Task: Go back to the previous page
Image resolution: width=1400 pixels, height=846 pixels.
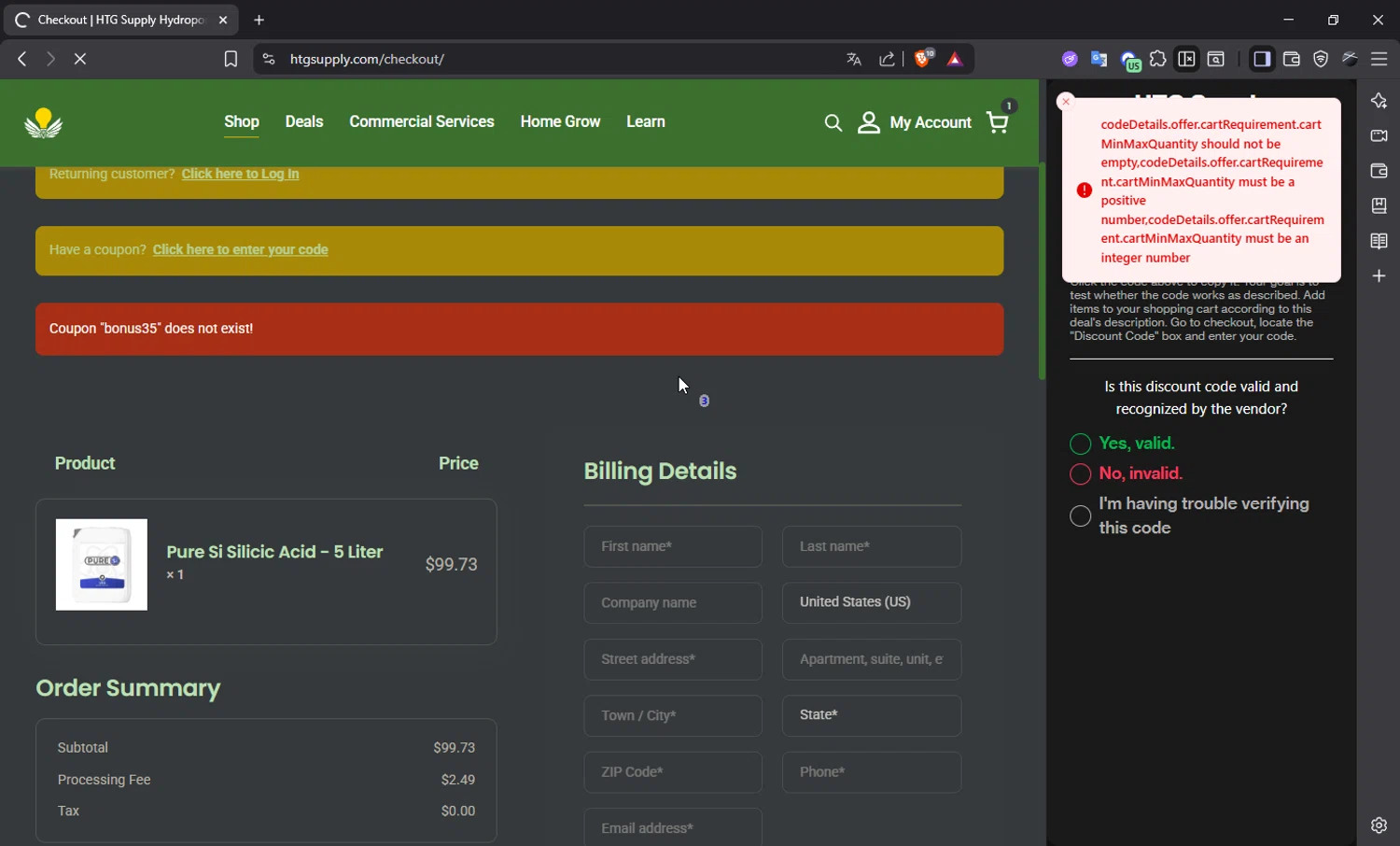Action: pos(21,59)
